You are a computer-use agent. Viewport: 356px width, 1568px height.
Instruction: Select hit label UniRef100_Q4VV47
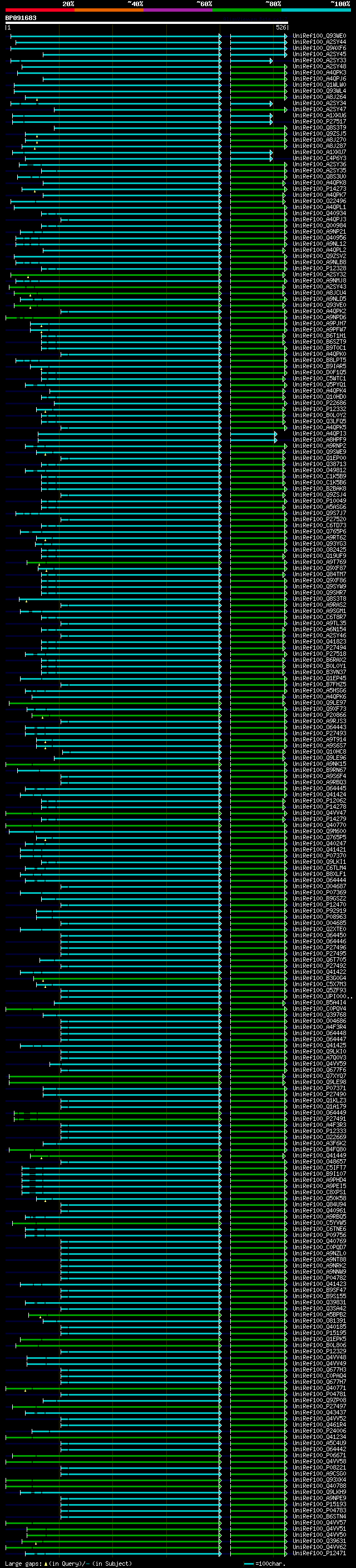pos(319,813)
